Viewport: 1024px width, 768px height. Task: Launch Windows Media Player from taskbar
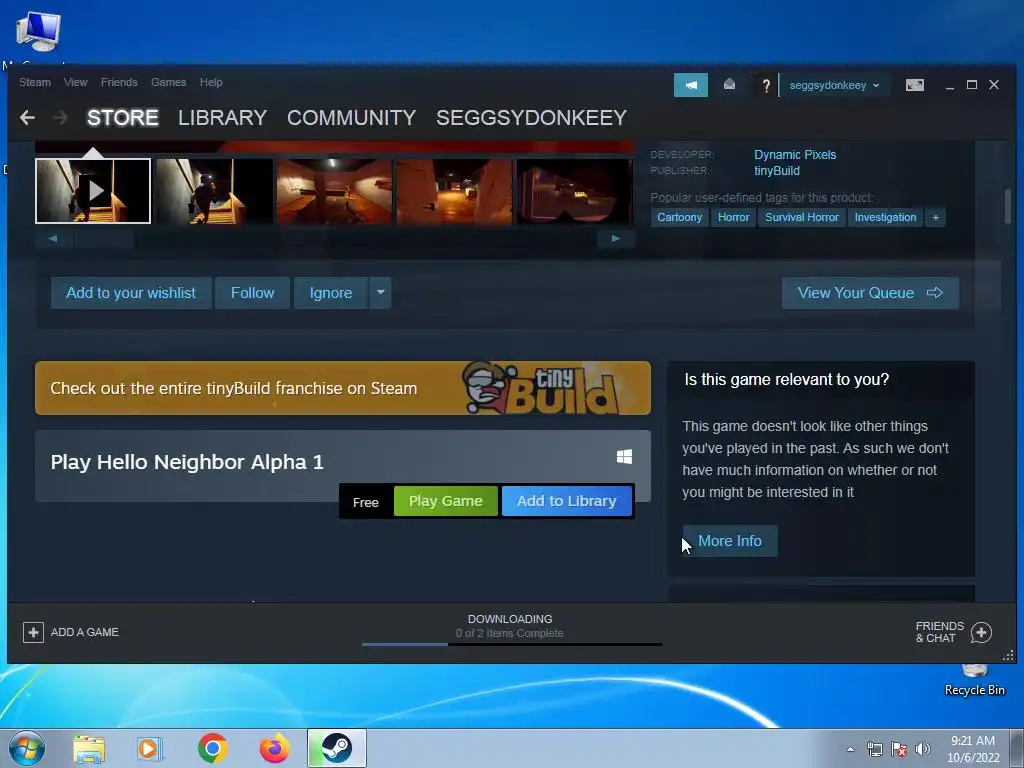pos(150,749)
